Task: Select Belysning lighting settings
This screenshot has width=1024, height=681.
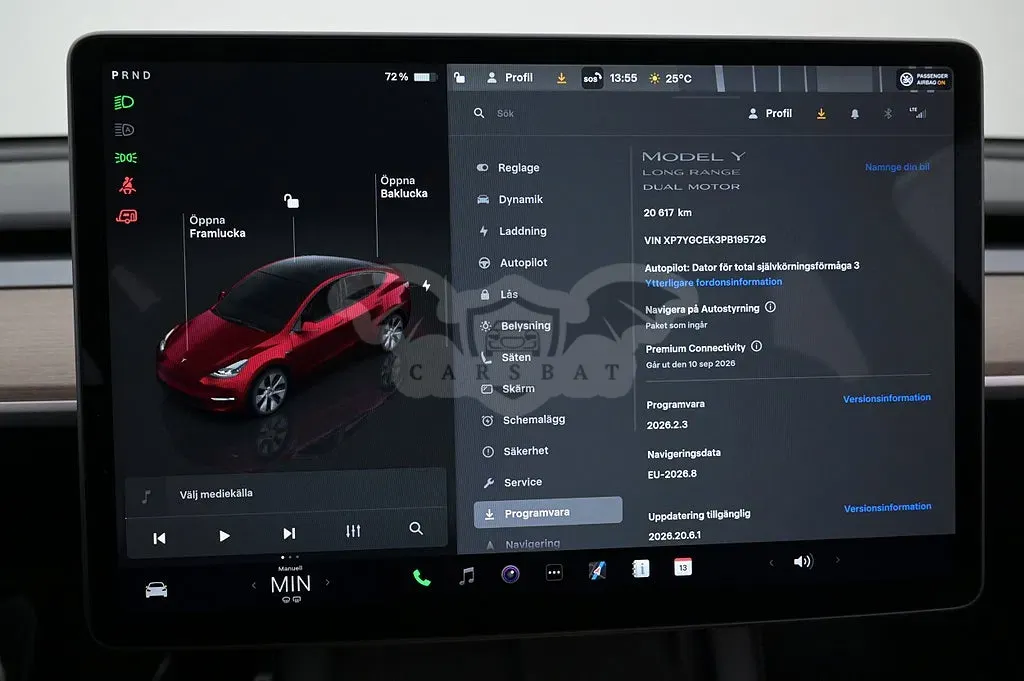Action: (515, 326)
